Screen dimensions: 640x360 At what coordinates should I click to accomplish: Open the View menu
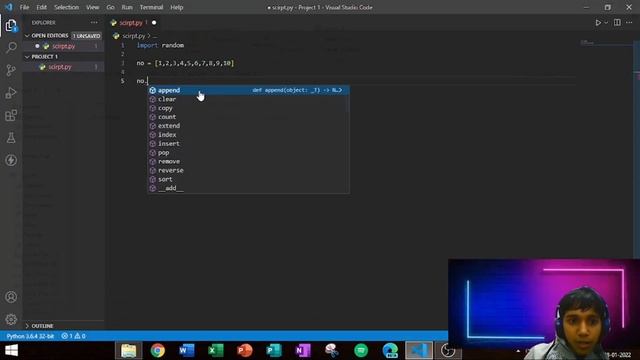(93, 7)
